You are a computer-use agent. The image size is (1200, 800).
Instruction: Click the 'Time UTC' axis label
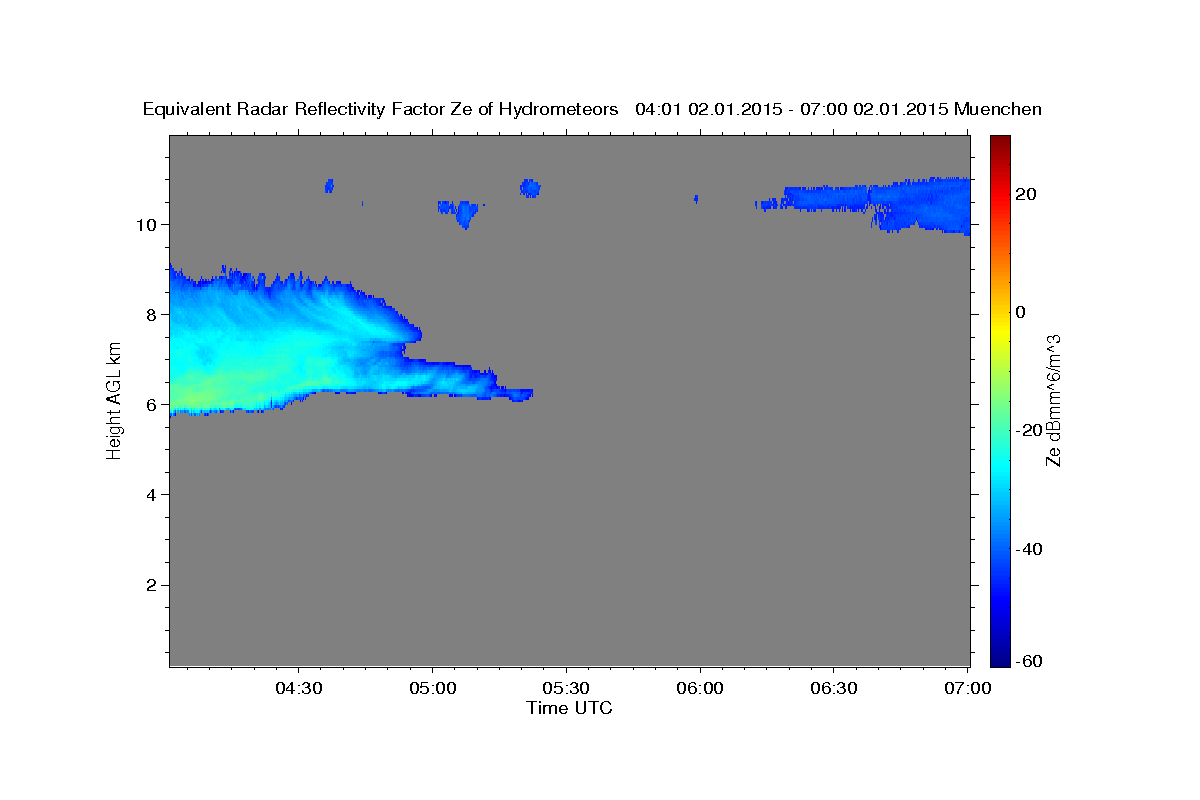coord(569,708)
